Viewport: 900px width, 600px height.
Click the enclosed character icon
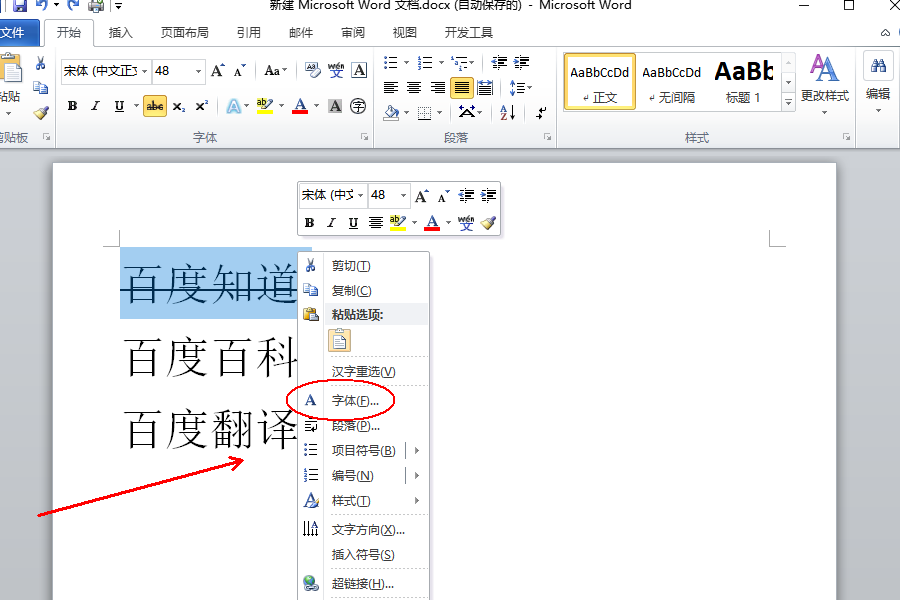coord(358,106)
